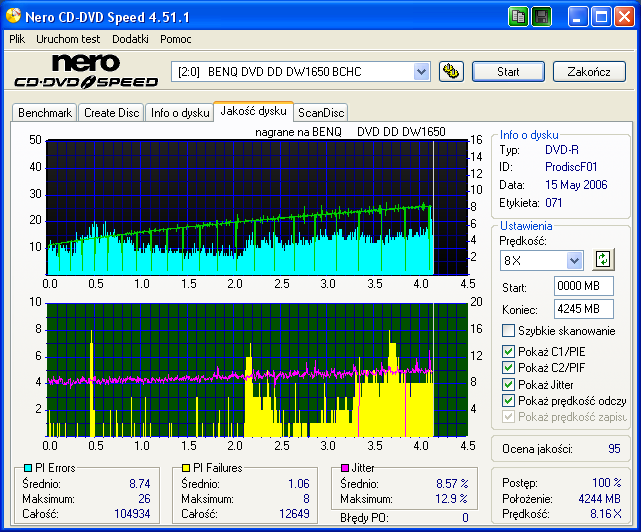Close the Nero CD-DVD Speed window

pos(625,17)
